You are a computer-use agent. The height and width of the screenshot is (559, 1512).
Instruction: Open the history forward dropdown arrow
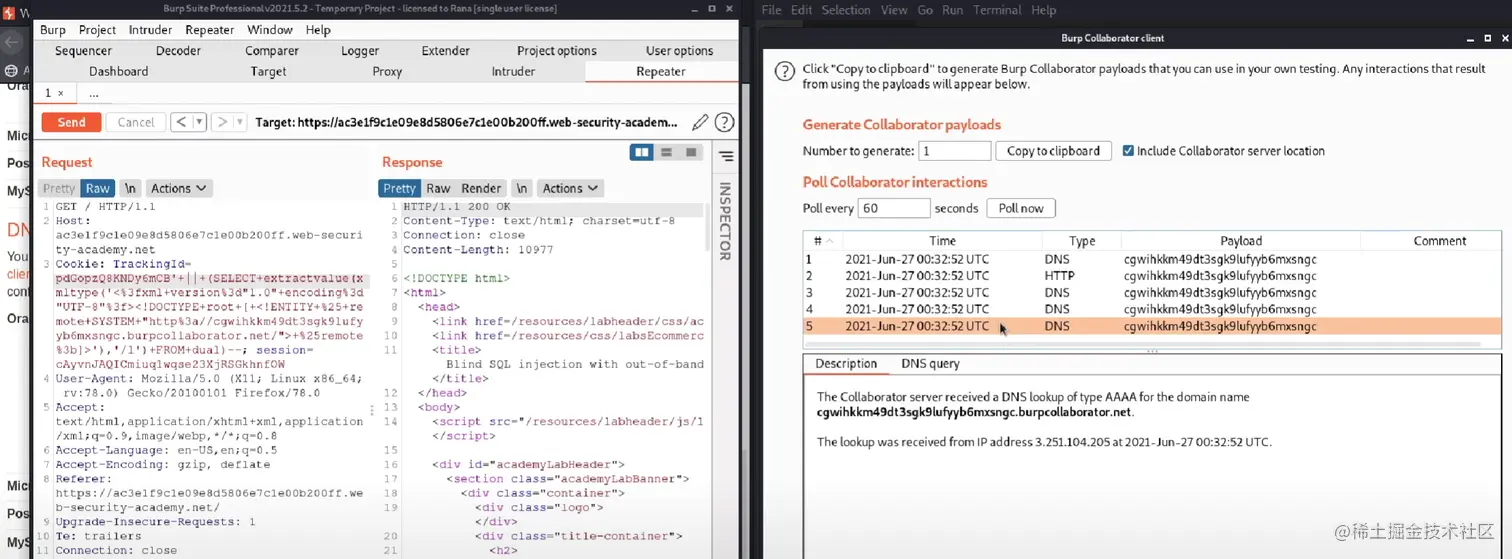click(240, 122)
